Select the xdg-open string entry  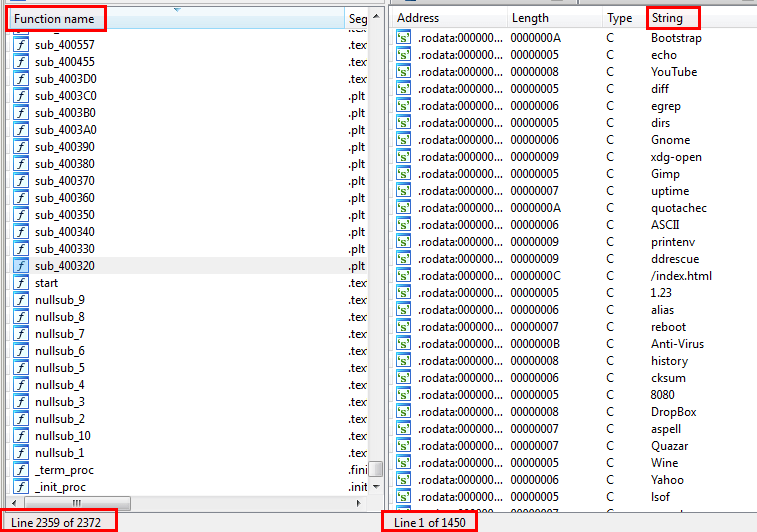(676, 157)
